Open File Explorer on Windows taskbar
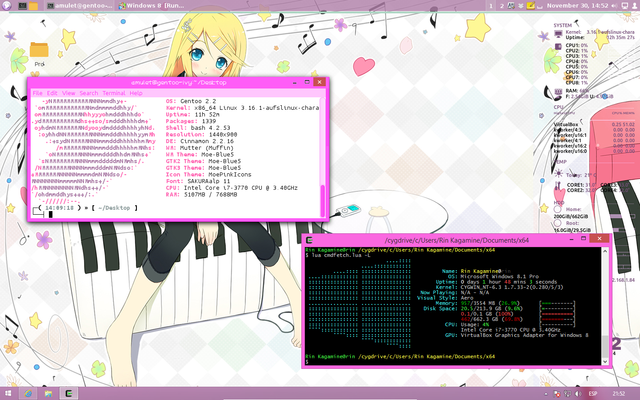 coord(48,394)
